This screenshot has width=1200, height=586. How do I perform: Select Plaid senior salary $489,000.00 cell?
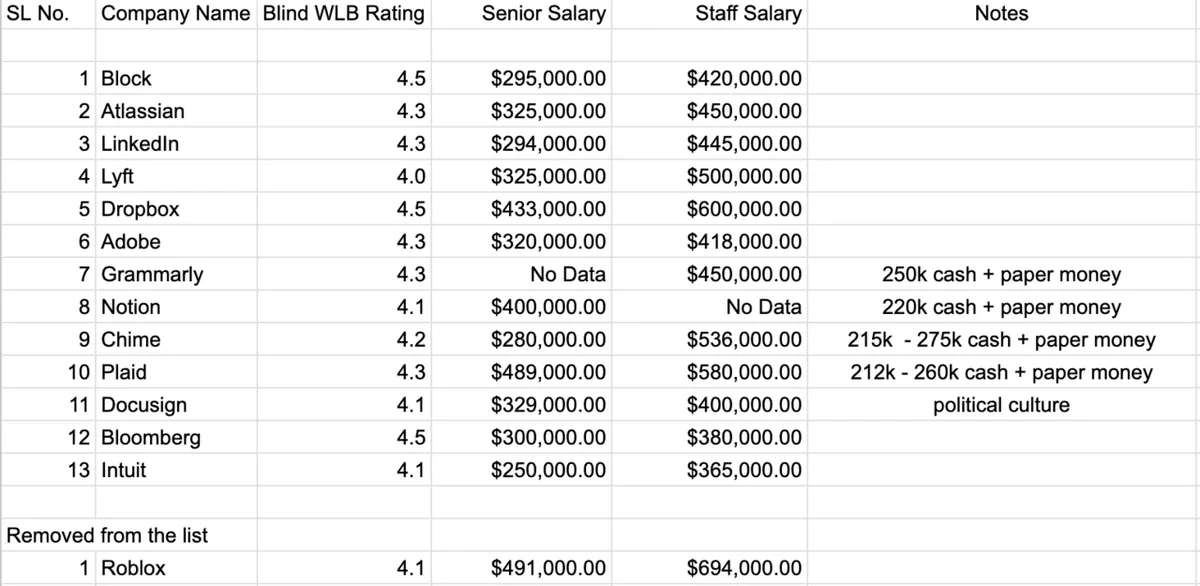coord(547,373)
